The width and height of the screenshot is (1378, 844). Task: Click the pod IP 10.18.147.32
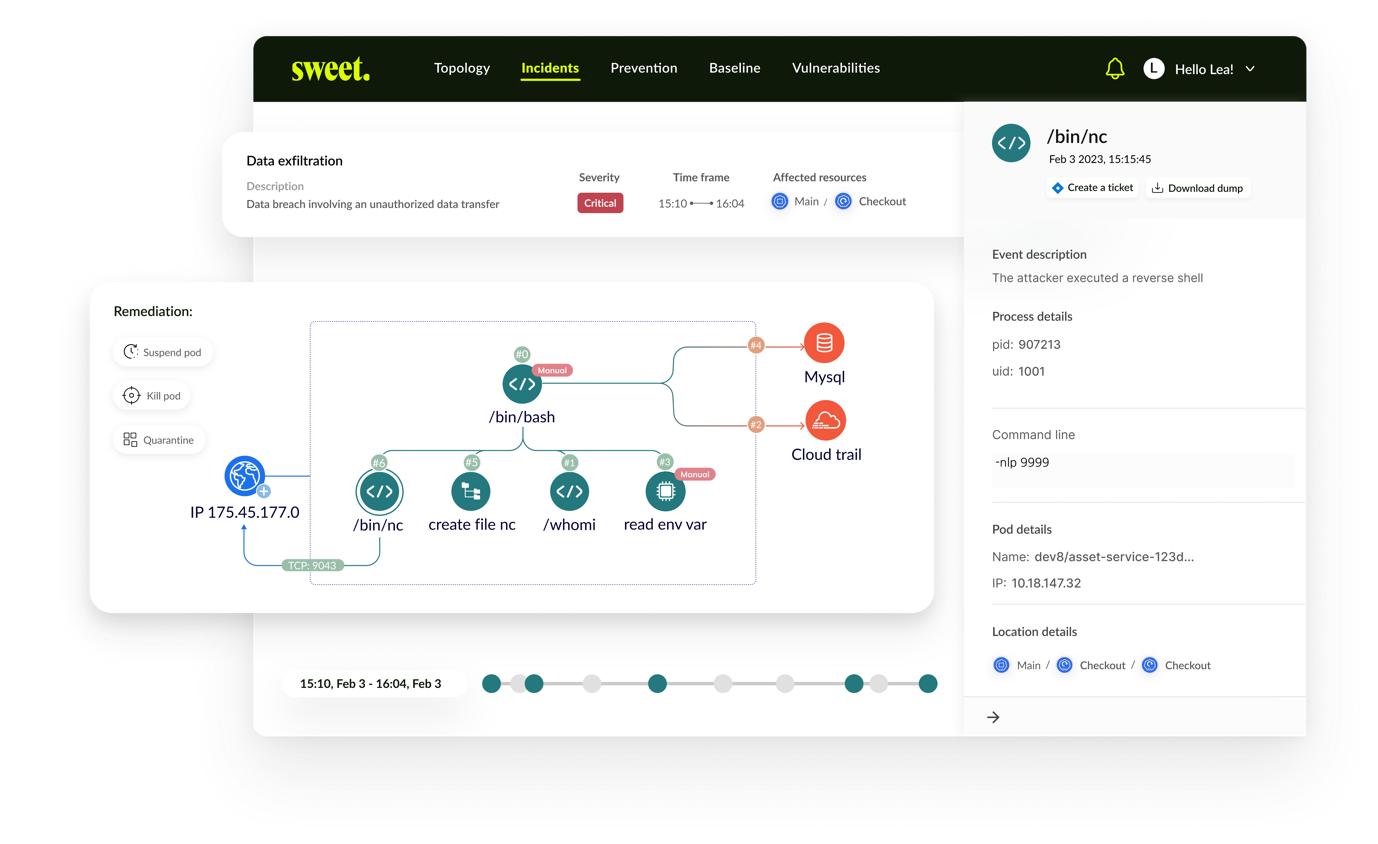pyautogui.click(x=1046, y=583)
